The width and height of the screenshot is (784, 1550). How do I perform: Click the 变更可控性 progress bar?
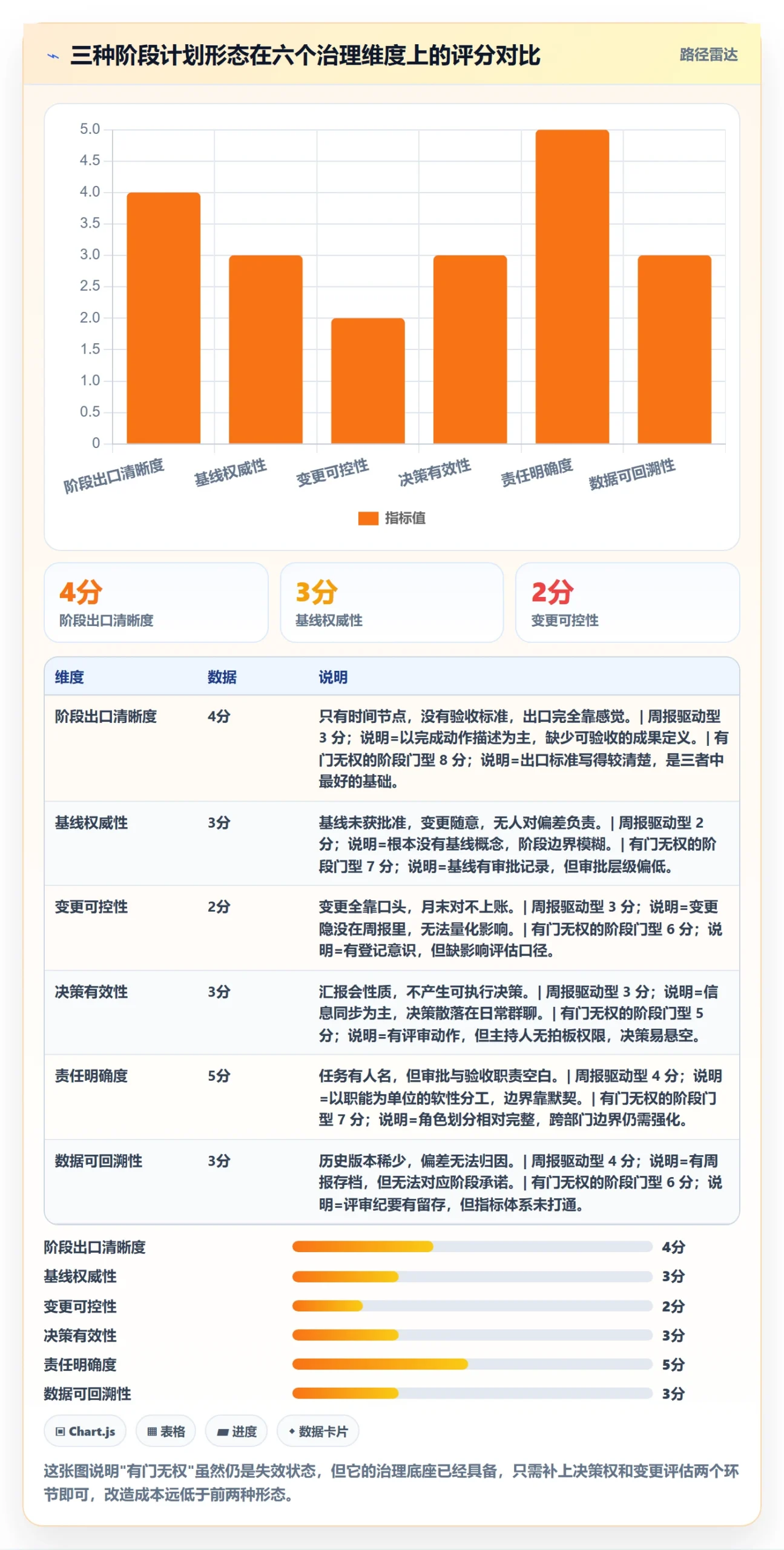click(x=472, y=1305)
